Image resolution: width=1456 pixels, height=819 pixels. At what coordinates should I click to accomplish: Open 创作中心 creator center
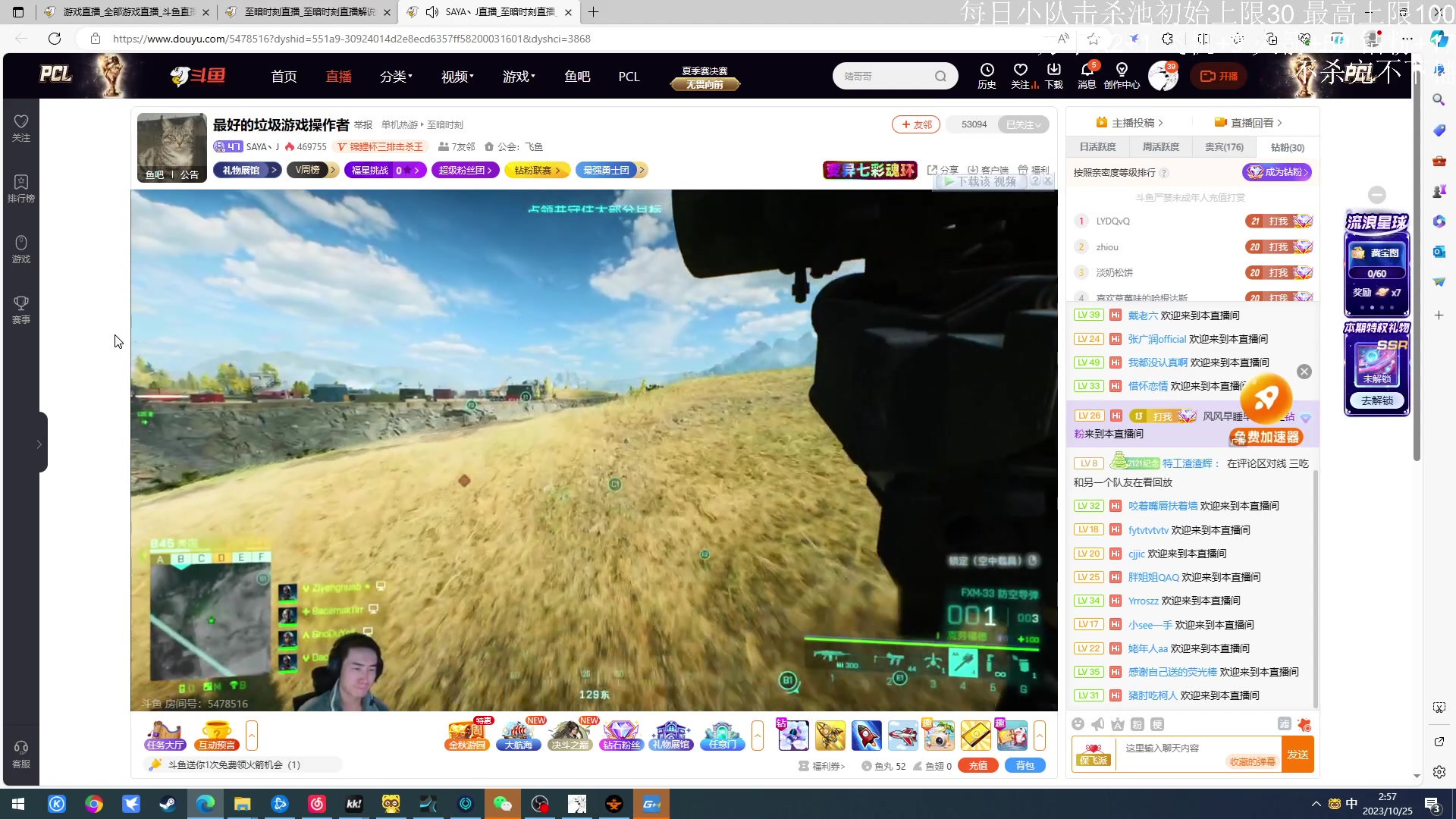coord(1122,76)
